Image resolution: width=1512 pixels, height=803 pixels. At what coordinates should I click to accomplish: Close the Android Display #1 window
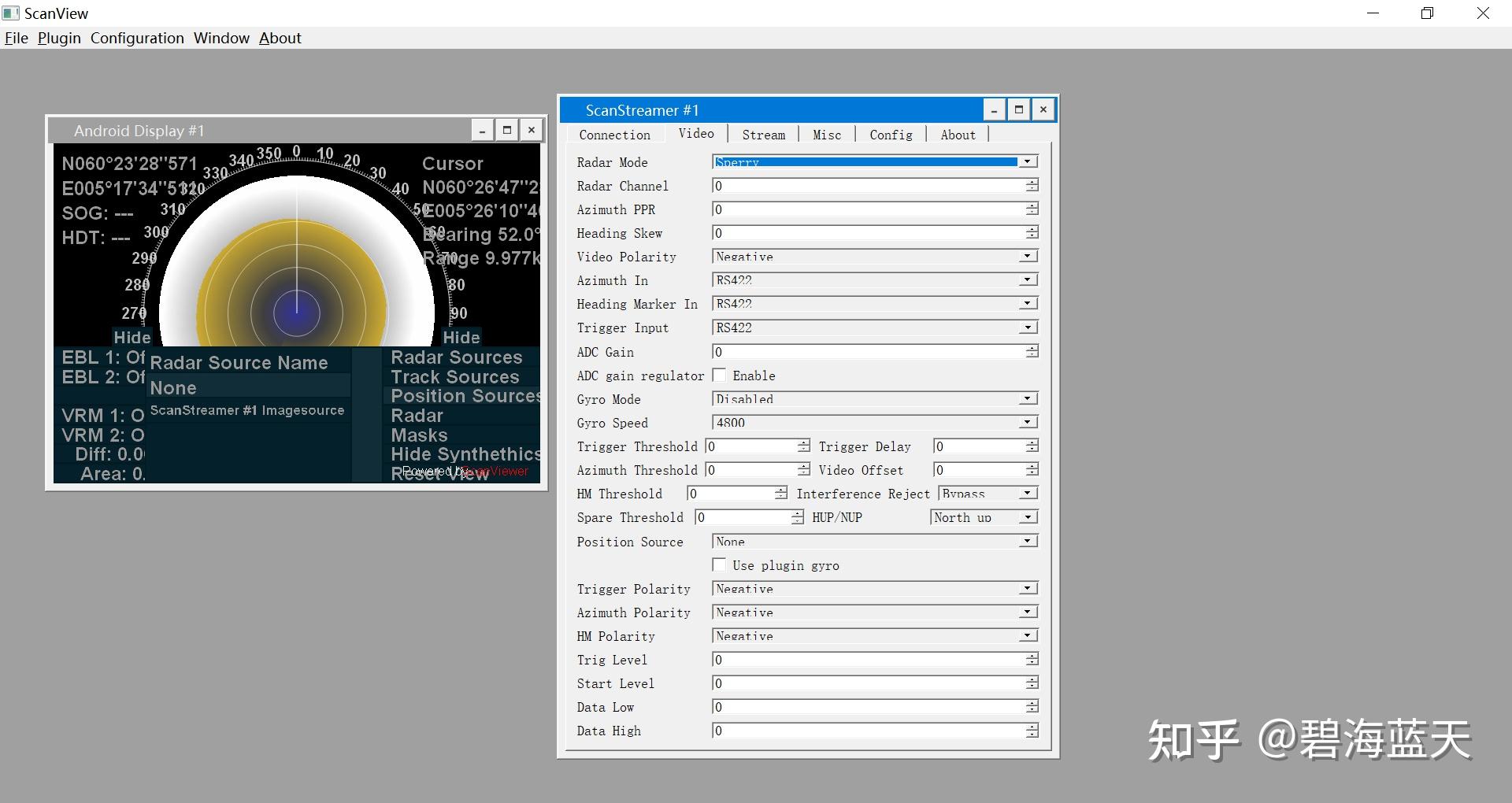pyautogui.click(x=532, y=131)
